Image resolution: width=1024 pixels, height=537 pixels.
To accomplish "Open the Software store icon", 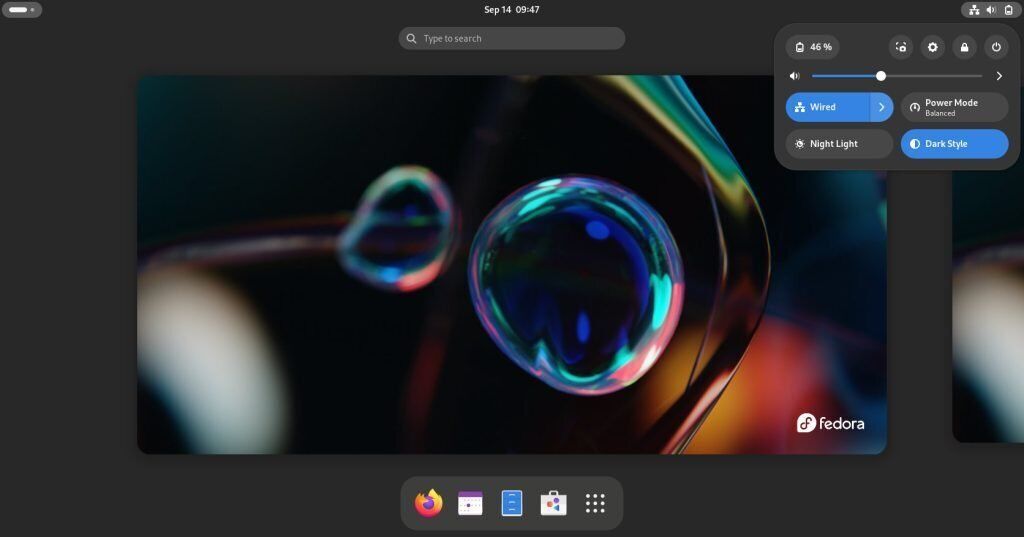I will pyautogui.click(x=554, y=503).
